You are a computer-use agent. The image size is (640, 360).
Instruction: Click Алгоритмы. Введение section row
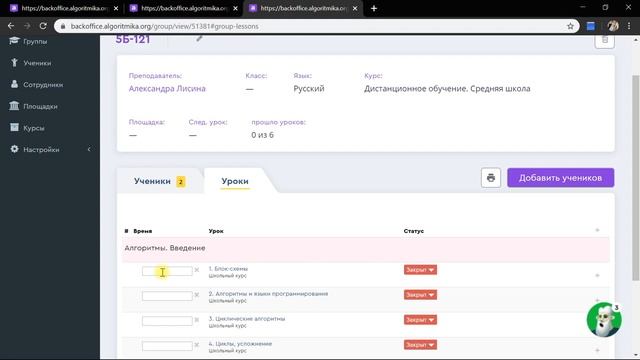click(x=366, y=249)
